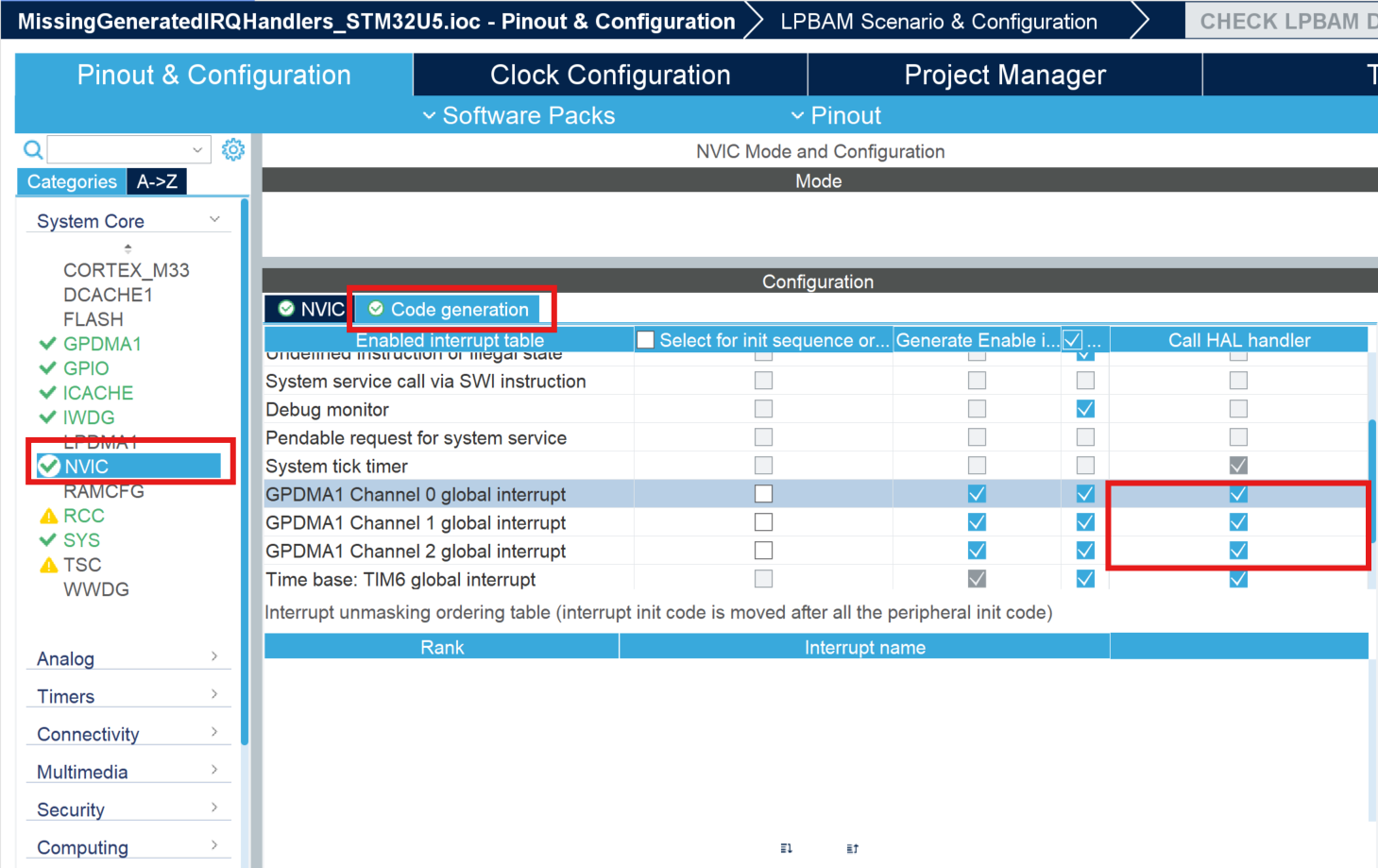Screen dimensions: 1378x868
Task: Disable Call HAL handler for GPDMA1 Channel 1
Action: pyautogui.click(x=1237, y=521)
